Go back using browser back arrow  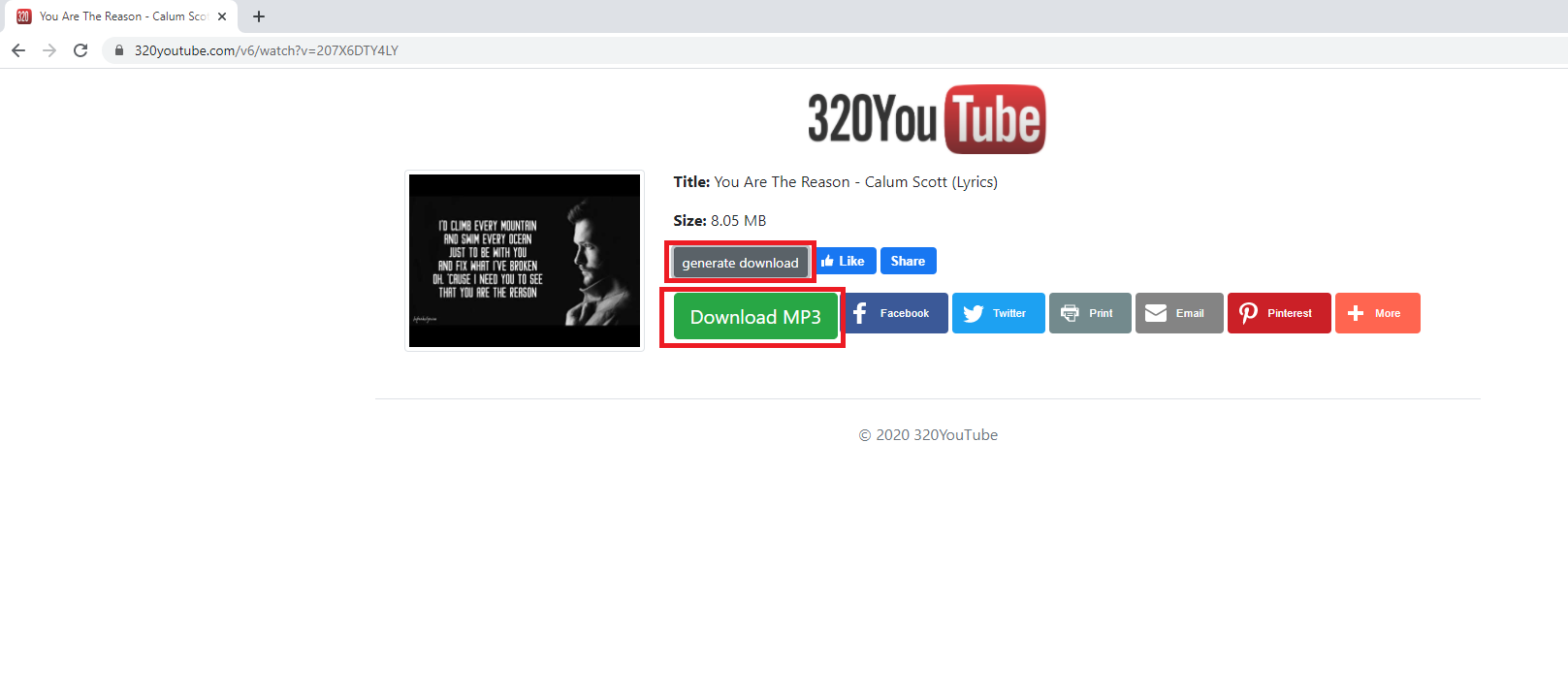point(18,50)
